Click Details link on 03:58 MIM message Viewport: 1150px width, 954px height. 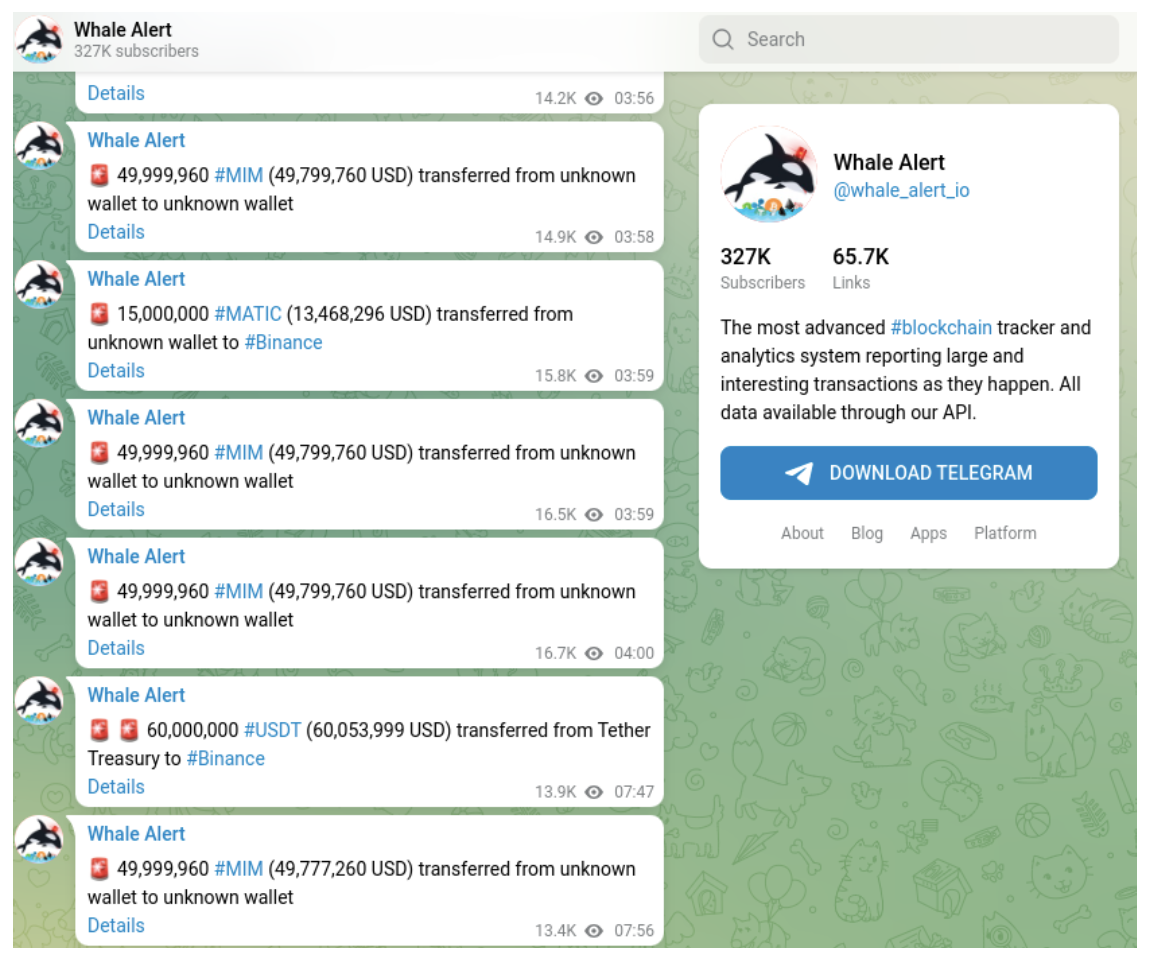116,232
